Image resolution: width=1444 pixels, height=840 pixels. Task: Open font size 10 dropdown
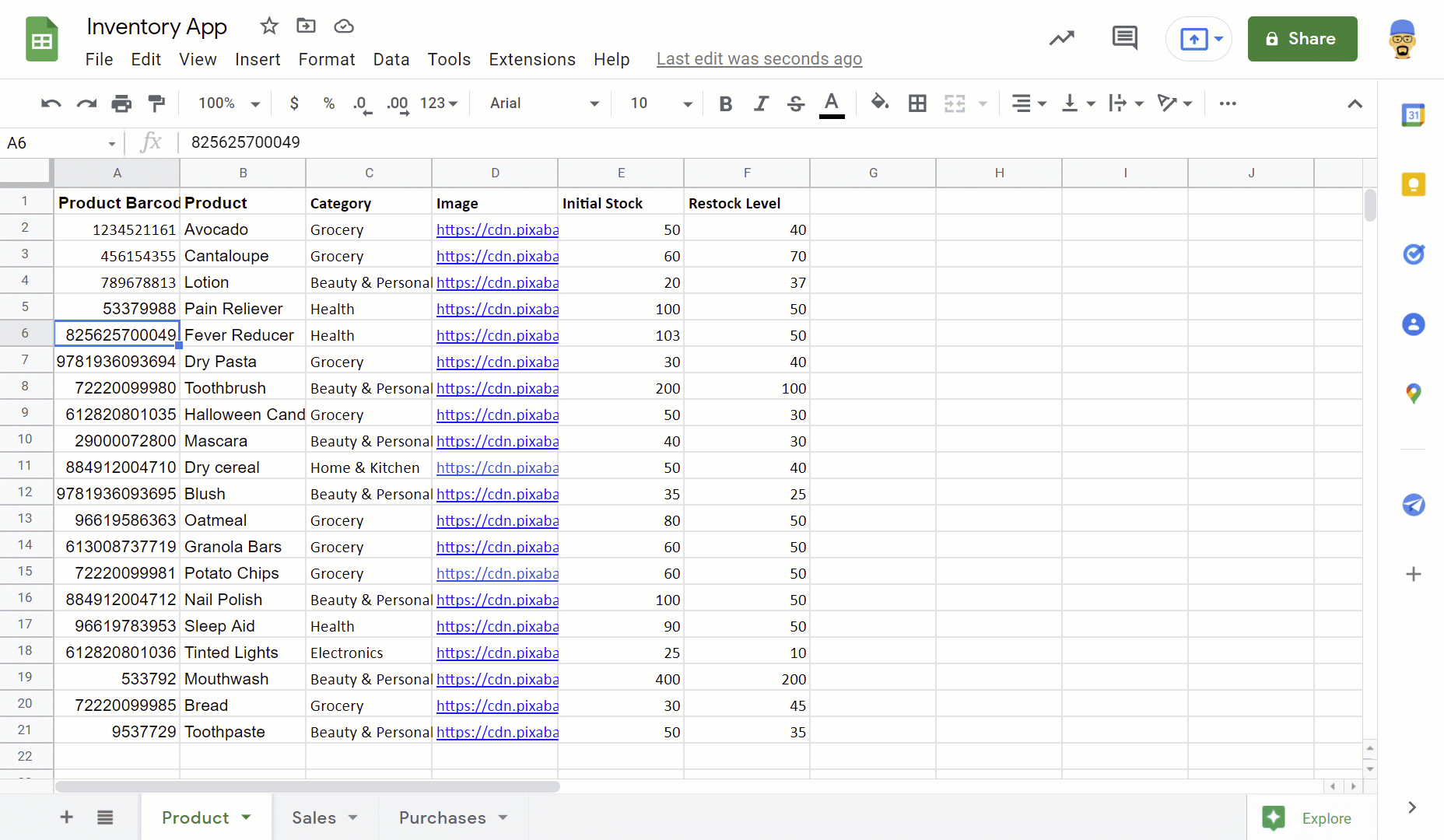pyautogui.click(x=661, y=103)
